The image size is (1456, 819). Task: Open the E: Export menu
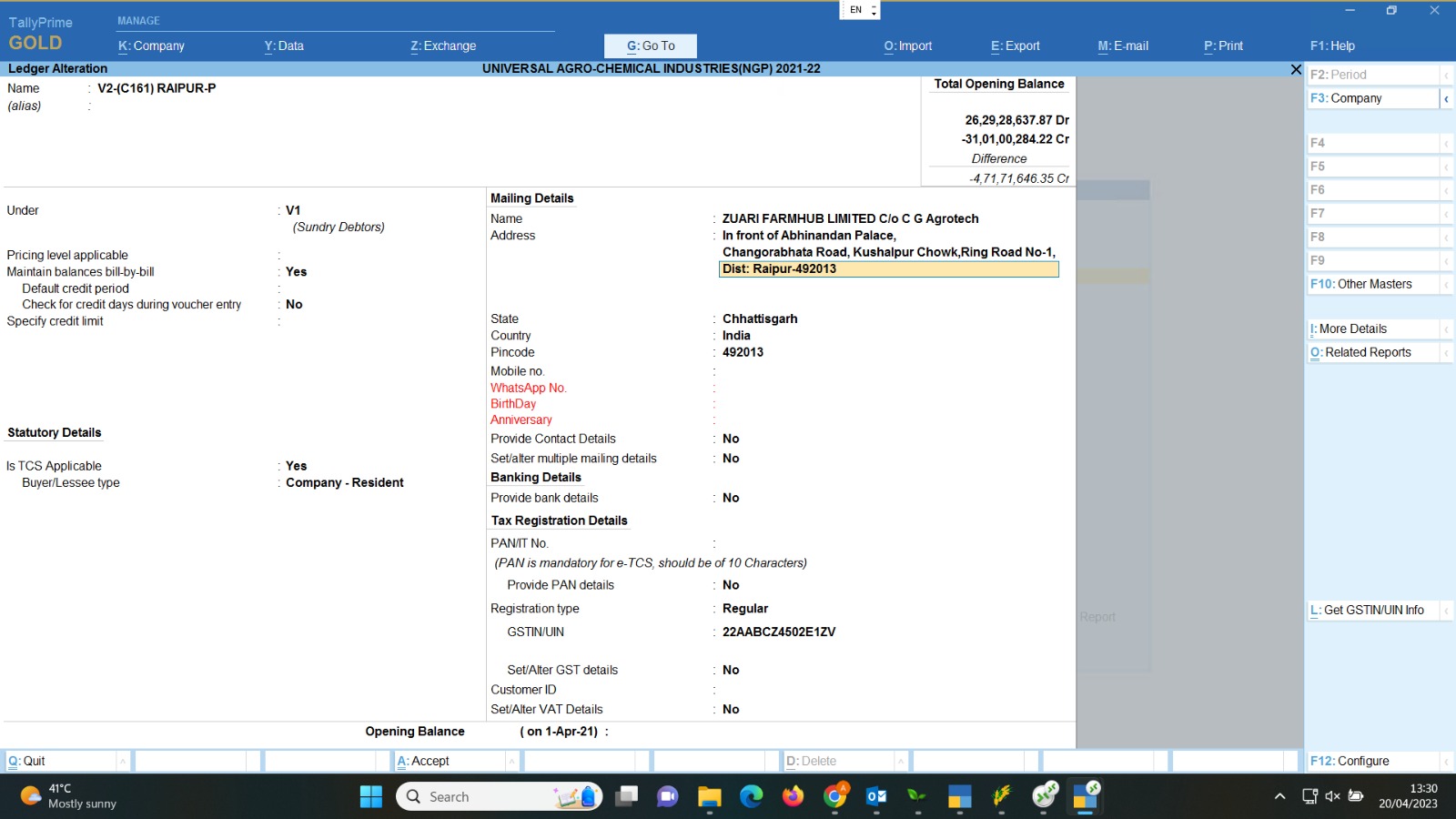1015,45
